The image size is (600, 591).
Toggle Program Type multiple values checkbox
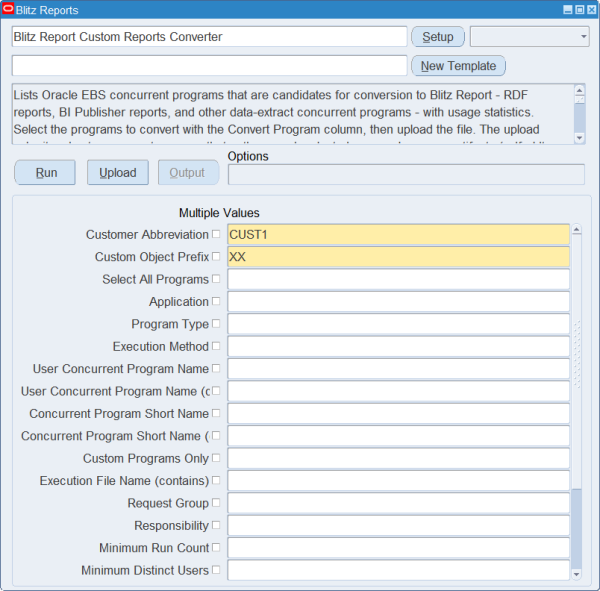click(x=216, y=323)
